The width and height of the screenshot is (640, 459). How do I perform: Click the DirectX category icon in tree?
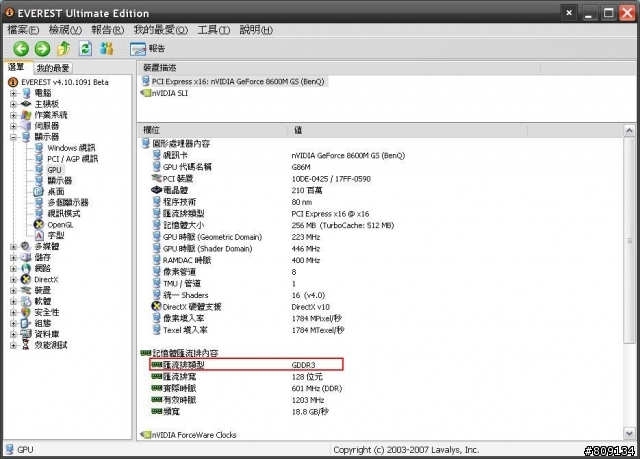click(x=26, y=279)
